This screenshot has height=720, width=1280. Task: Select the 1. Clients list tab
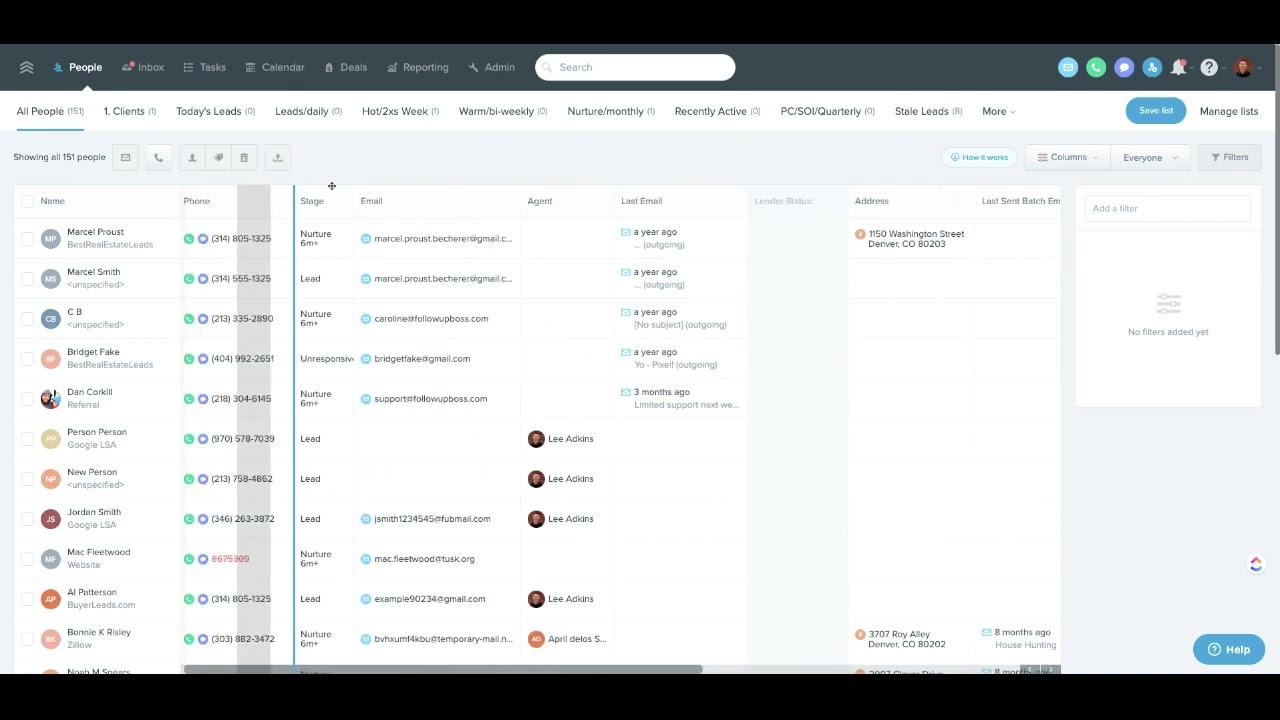pos(130,111)
